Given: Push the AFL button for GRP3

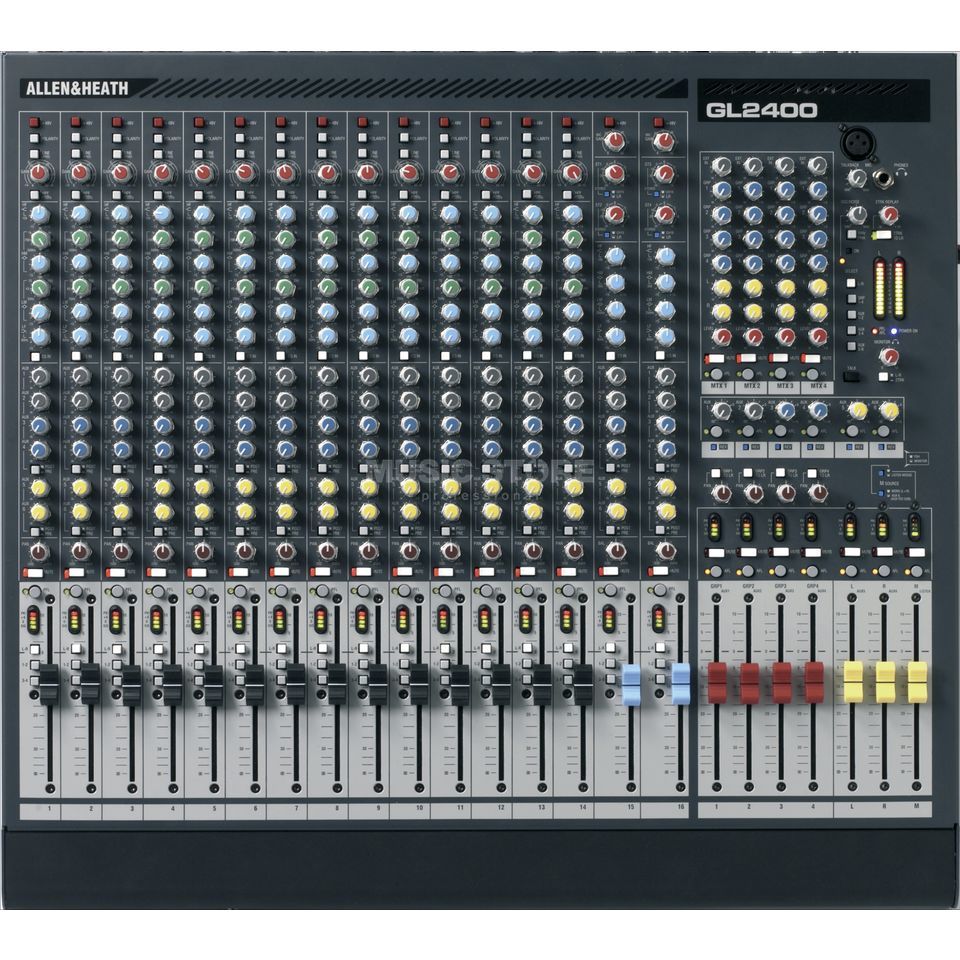Looking at the screenshot, I should point(779,572).
